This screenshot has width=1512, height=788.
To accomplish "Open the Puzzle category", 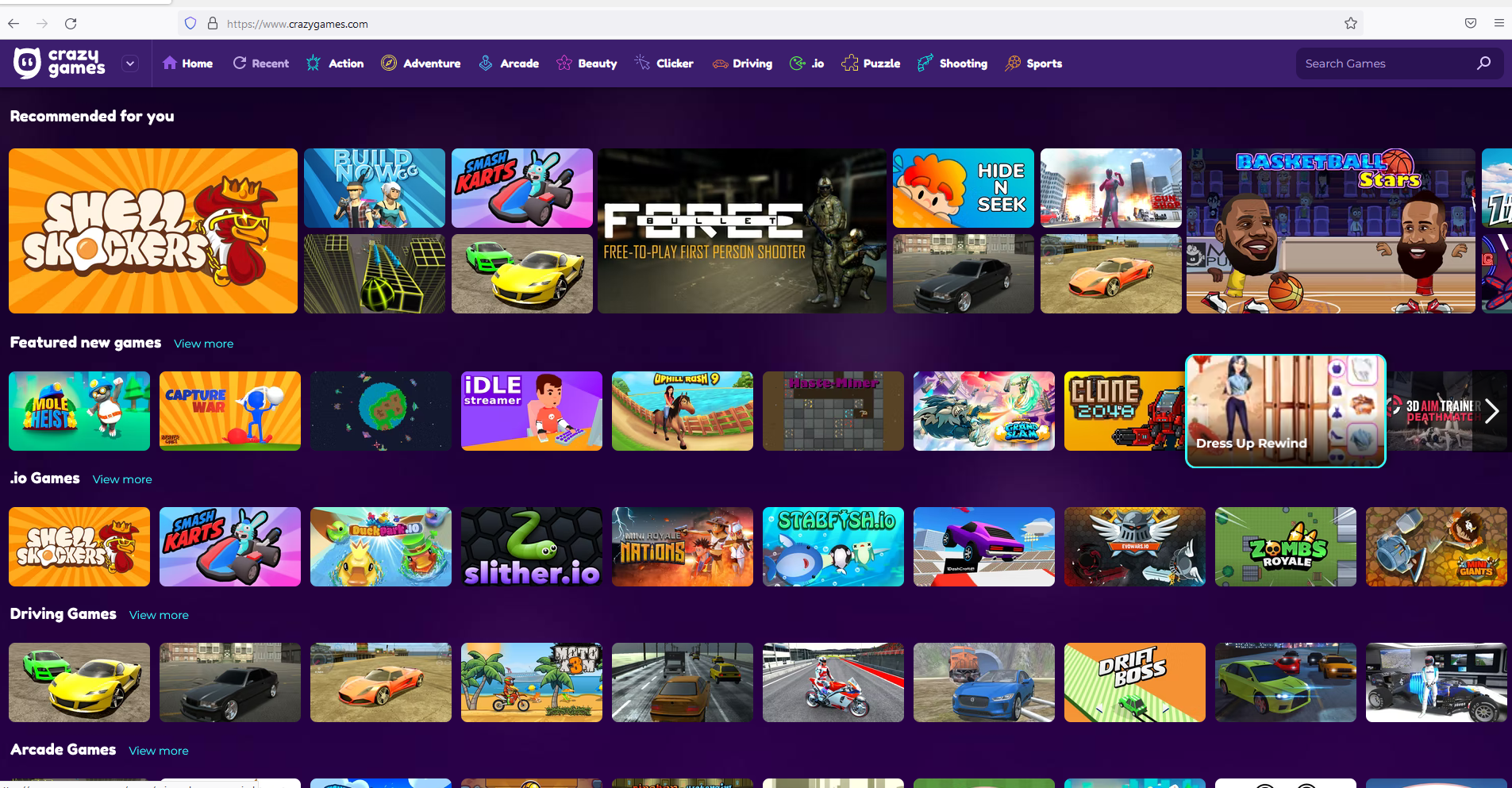I will click(871, 63).
